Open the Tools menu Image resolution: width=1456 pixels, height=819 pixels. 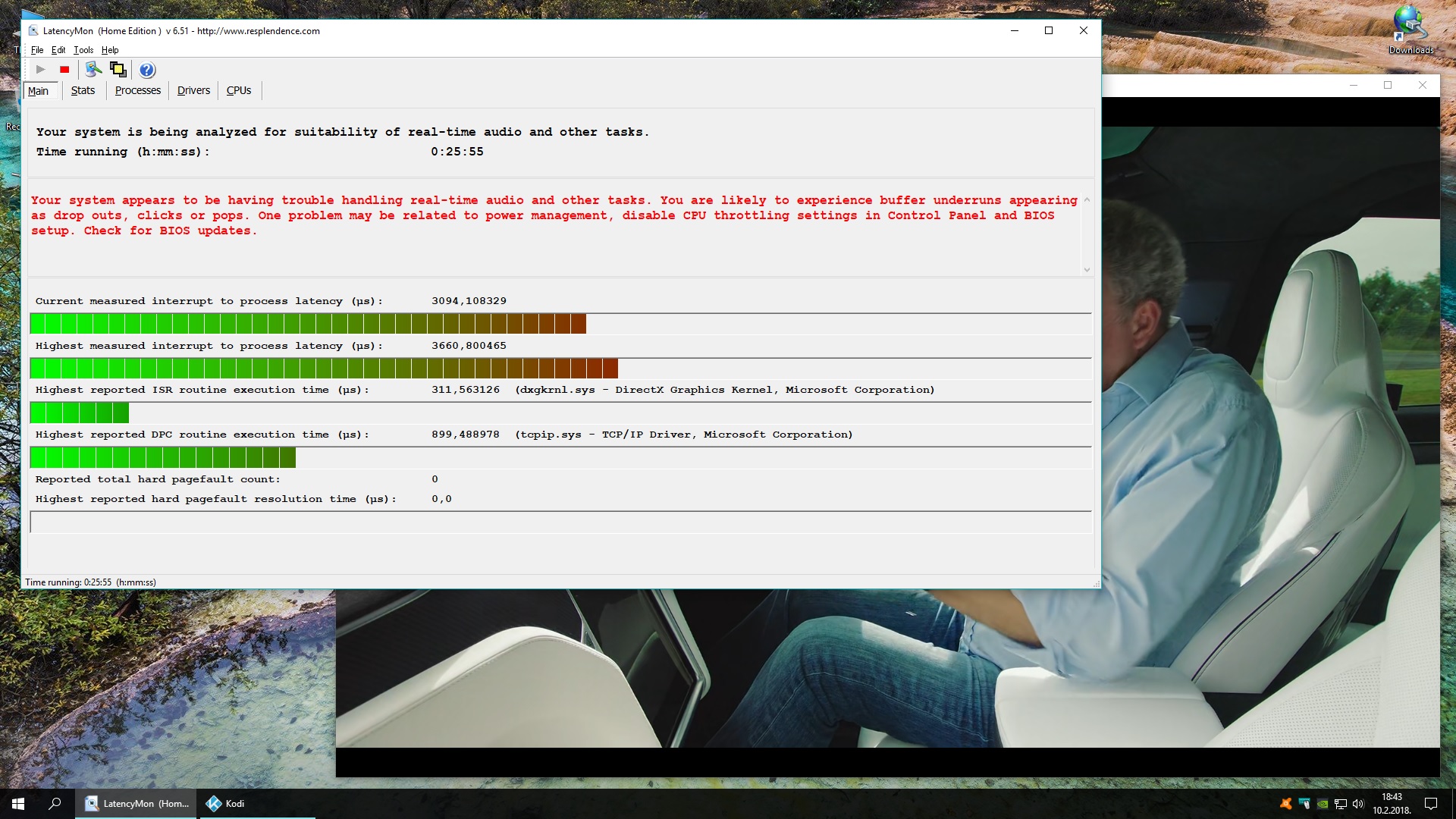[83, 50]
